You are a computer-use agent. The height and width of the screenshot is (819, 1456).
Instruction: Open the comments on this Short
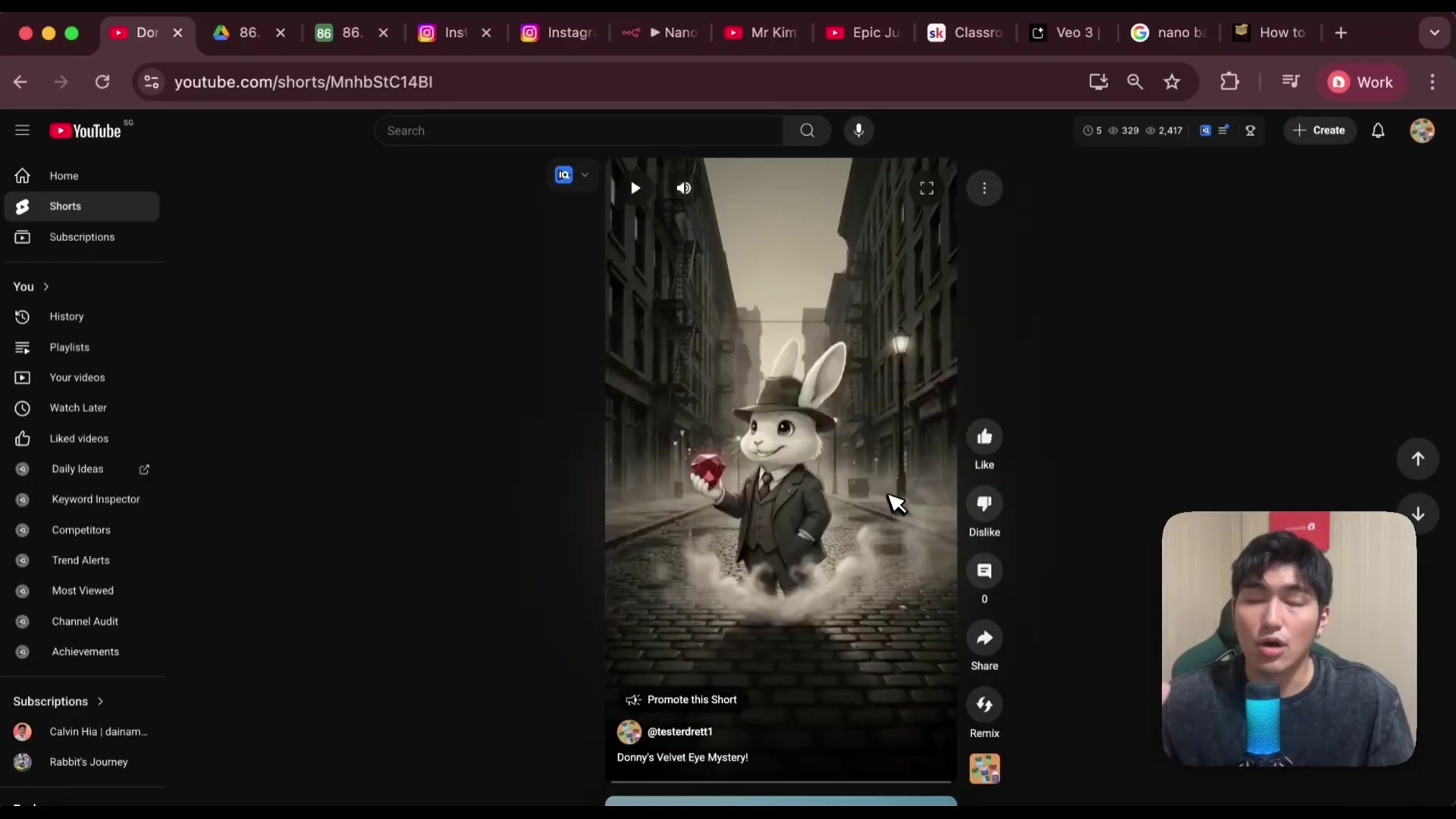click(x=984, y=571)
